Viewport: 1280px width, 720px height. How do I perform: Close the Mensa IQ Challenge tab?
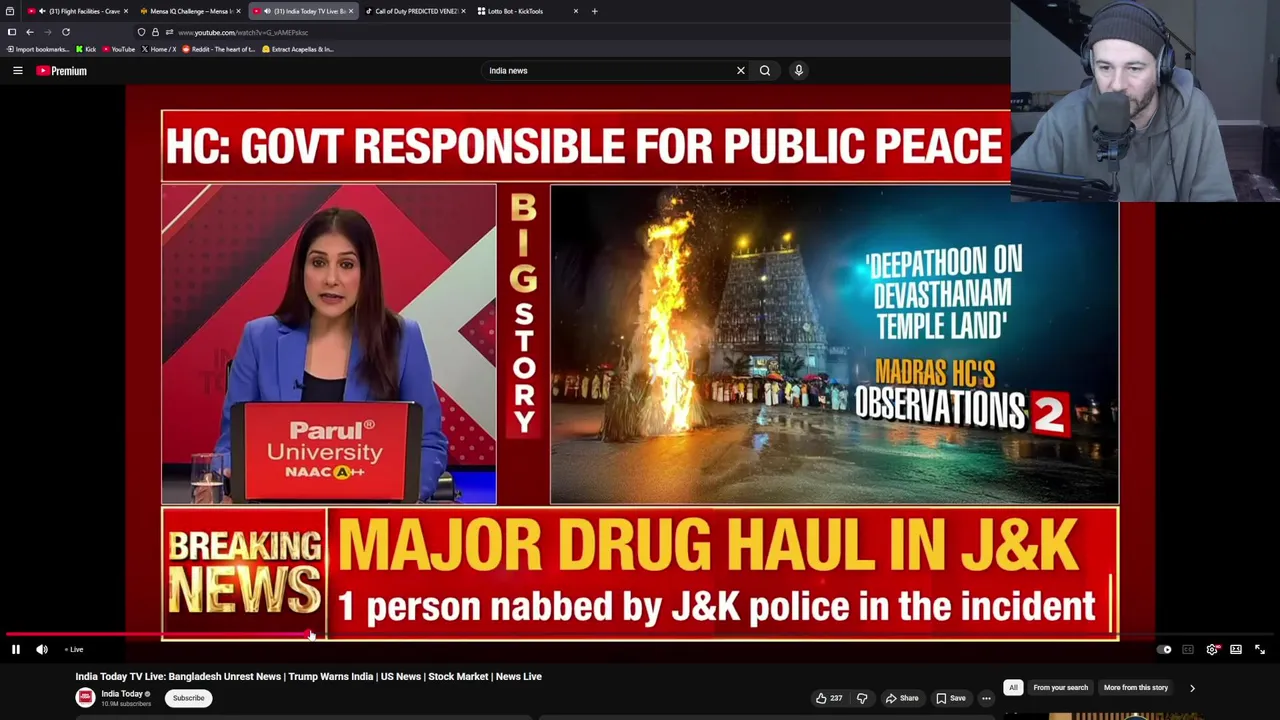[x=238, y=11]
